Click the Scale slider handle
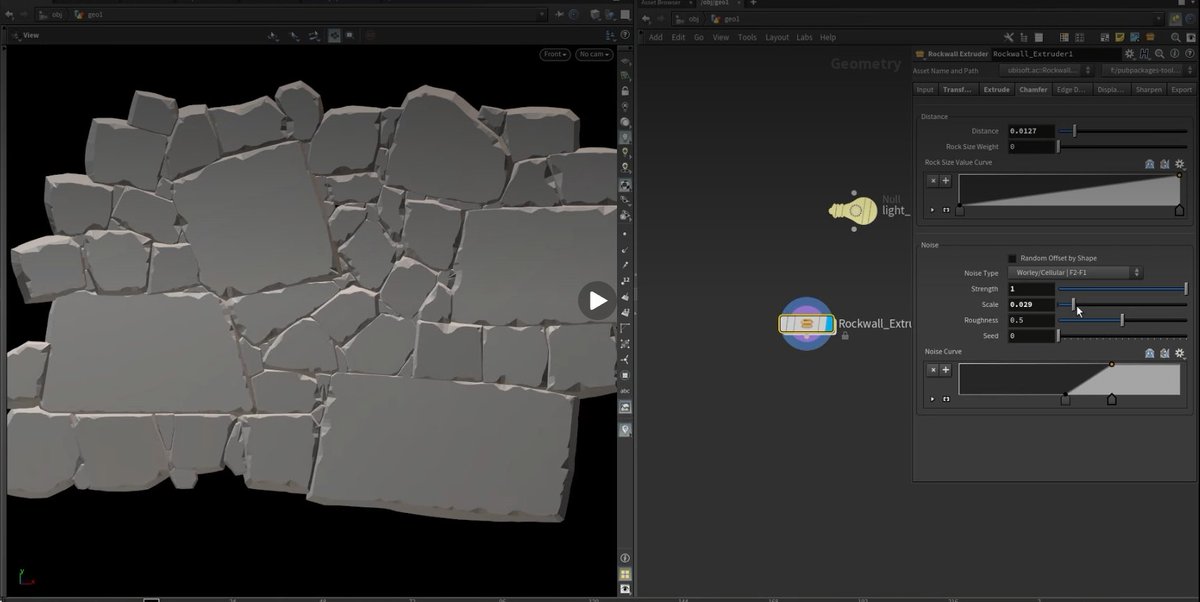The height and width of the screenshot is (602, 1200). coord(1074,304)
